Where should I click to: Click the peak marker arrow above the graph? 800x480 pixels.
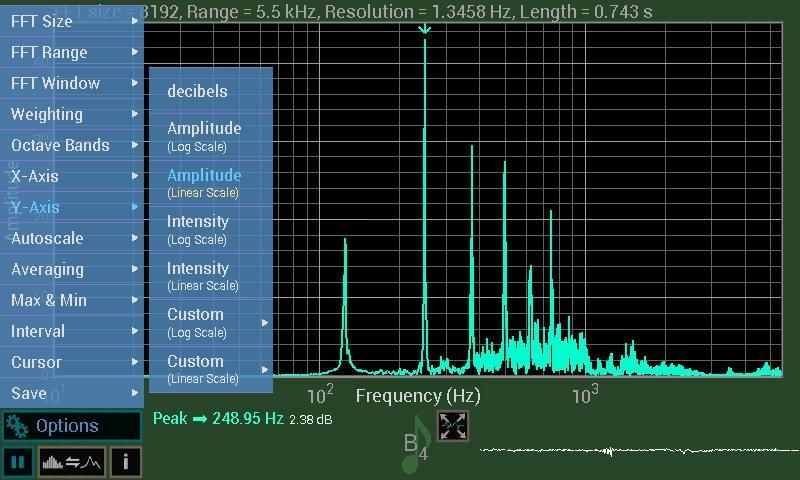(424, 29)
